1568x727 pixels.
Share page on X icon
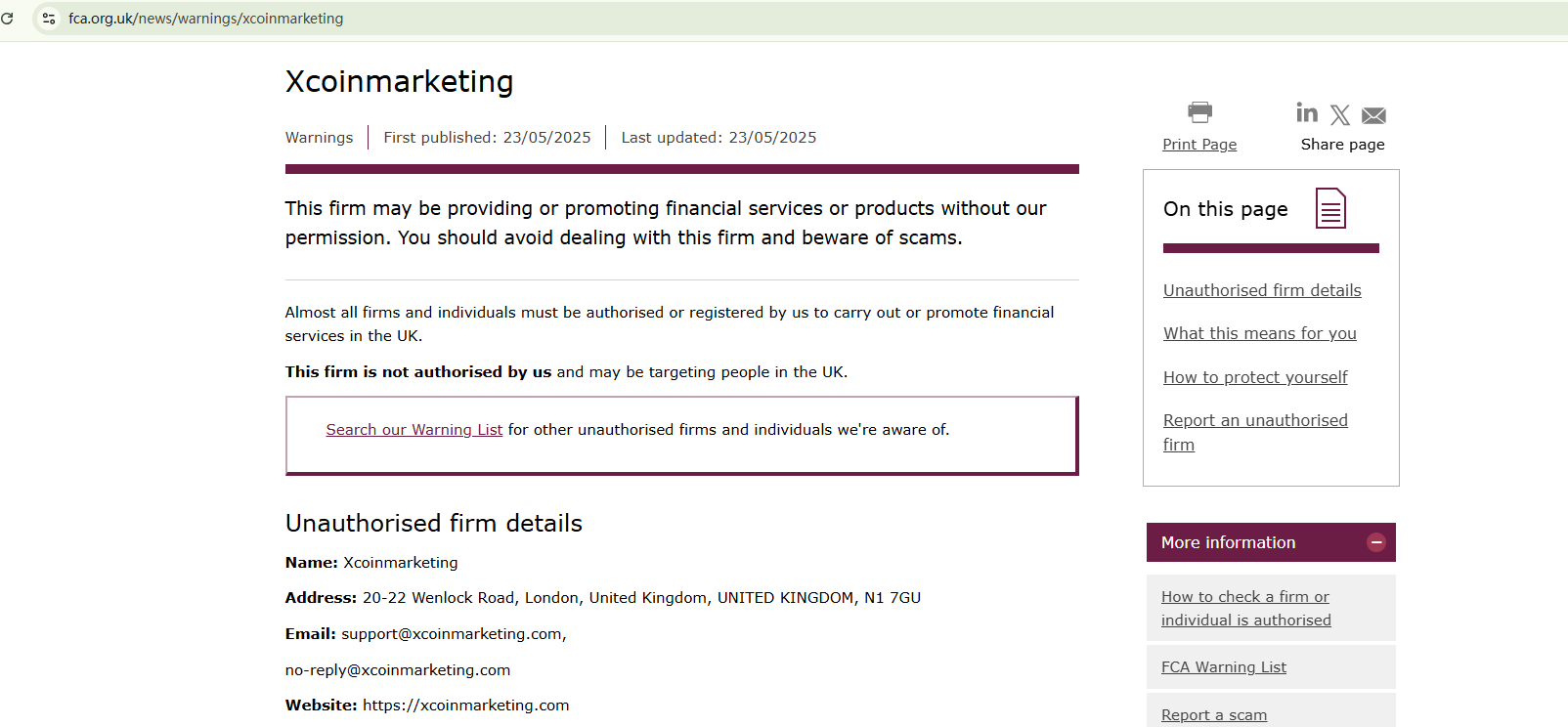click(1340, 115)
